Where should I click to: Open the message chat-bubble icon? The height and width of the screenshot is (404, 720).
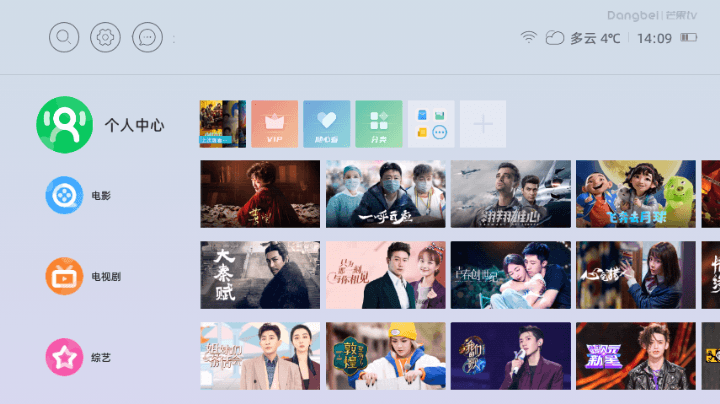tap(147, 37)
